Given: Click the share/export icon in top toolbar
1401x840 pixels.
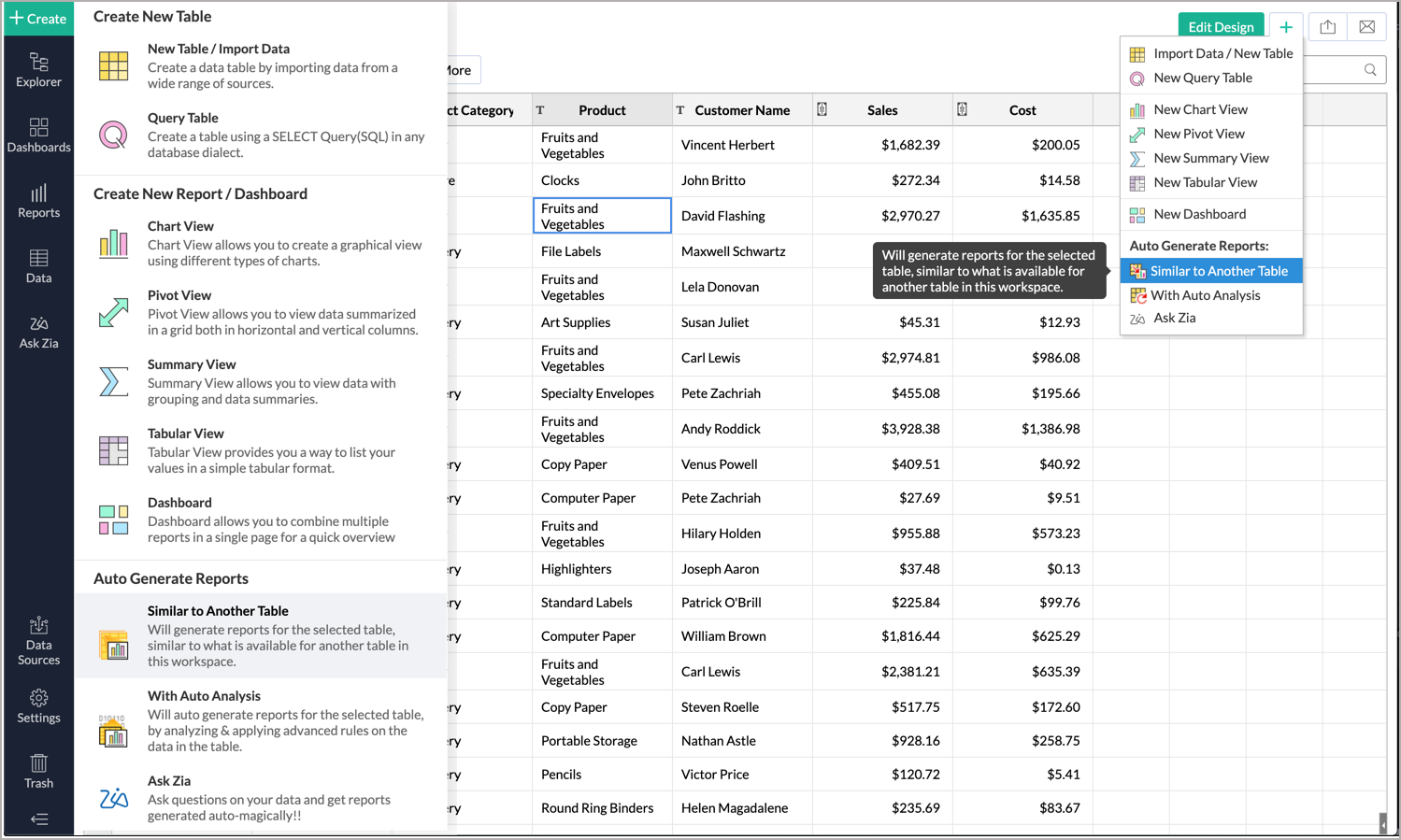Looking at the screenshot, I should click(x=1327, y=27).
